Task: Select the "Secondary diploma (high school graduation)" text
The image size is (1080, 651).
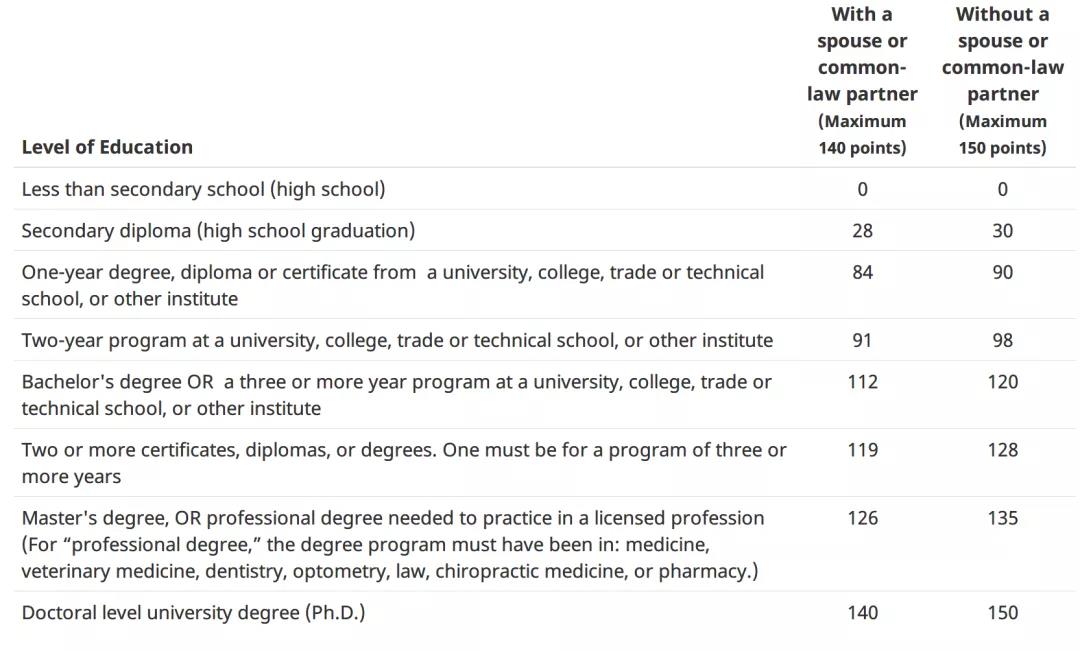Action: [x=218, y=230]
